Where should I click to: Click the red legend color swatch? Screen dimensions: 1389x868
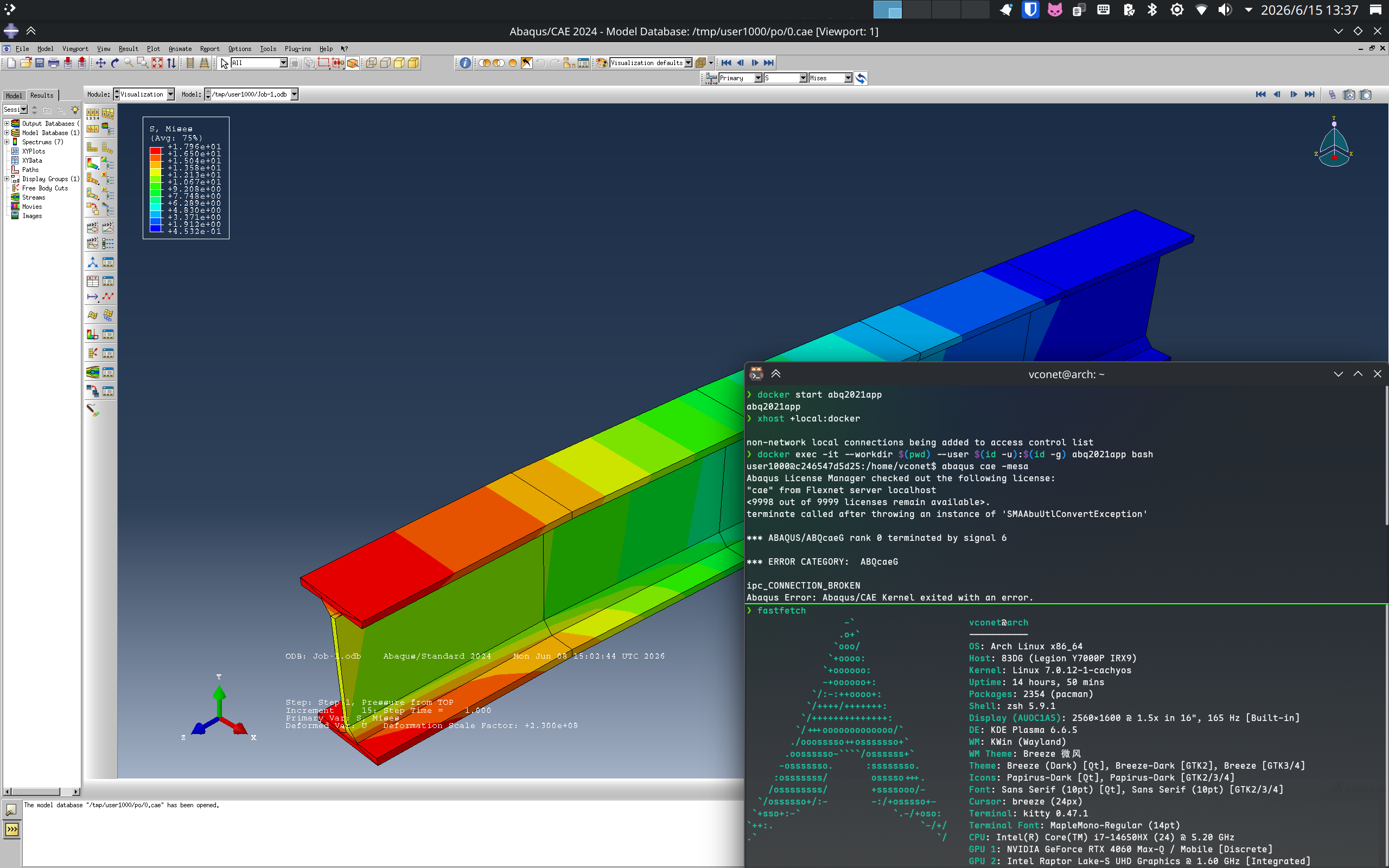[x=155, y=150]
